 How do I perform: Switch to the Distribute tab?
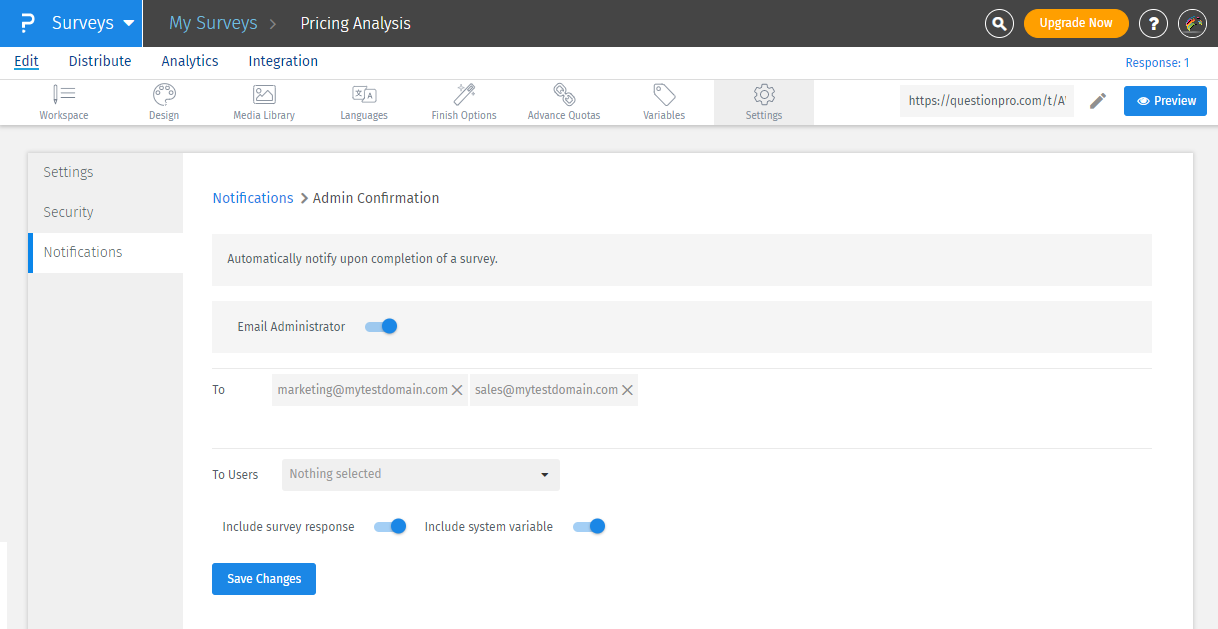[x=100, y=61]
